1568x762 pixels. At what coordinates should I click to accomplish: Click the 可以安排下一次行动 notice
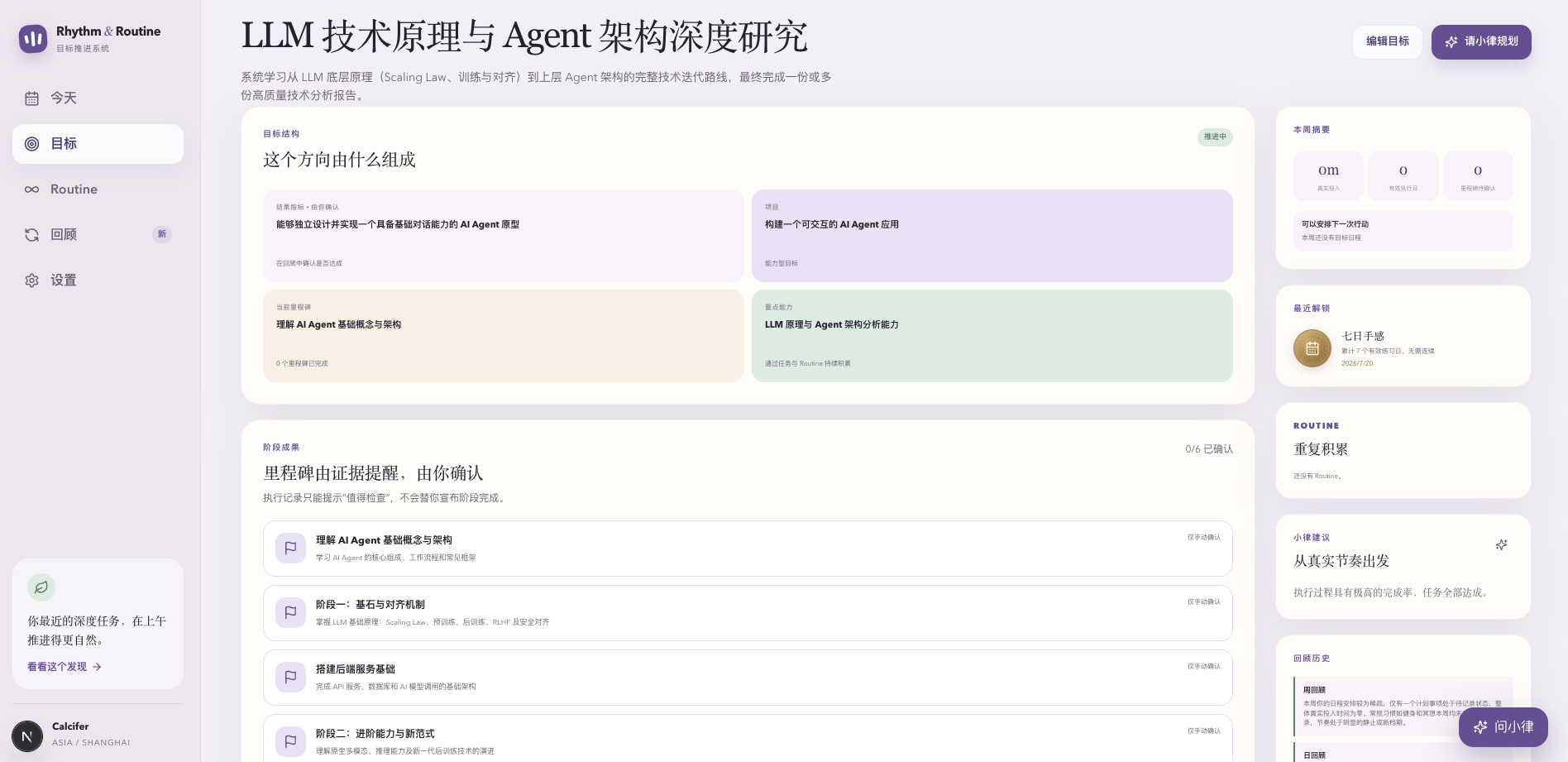click(x=1403, y=231)
